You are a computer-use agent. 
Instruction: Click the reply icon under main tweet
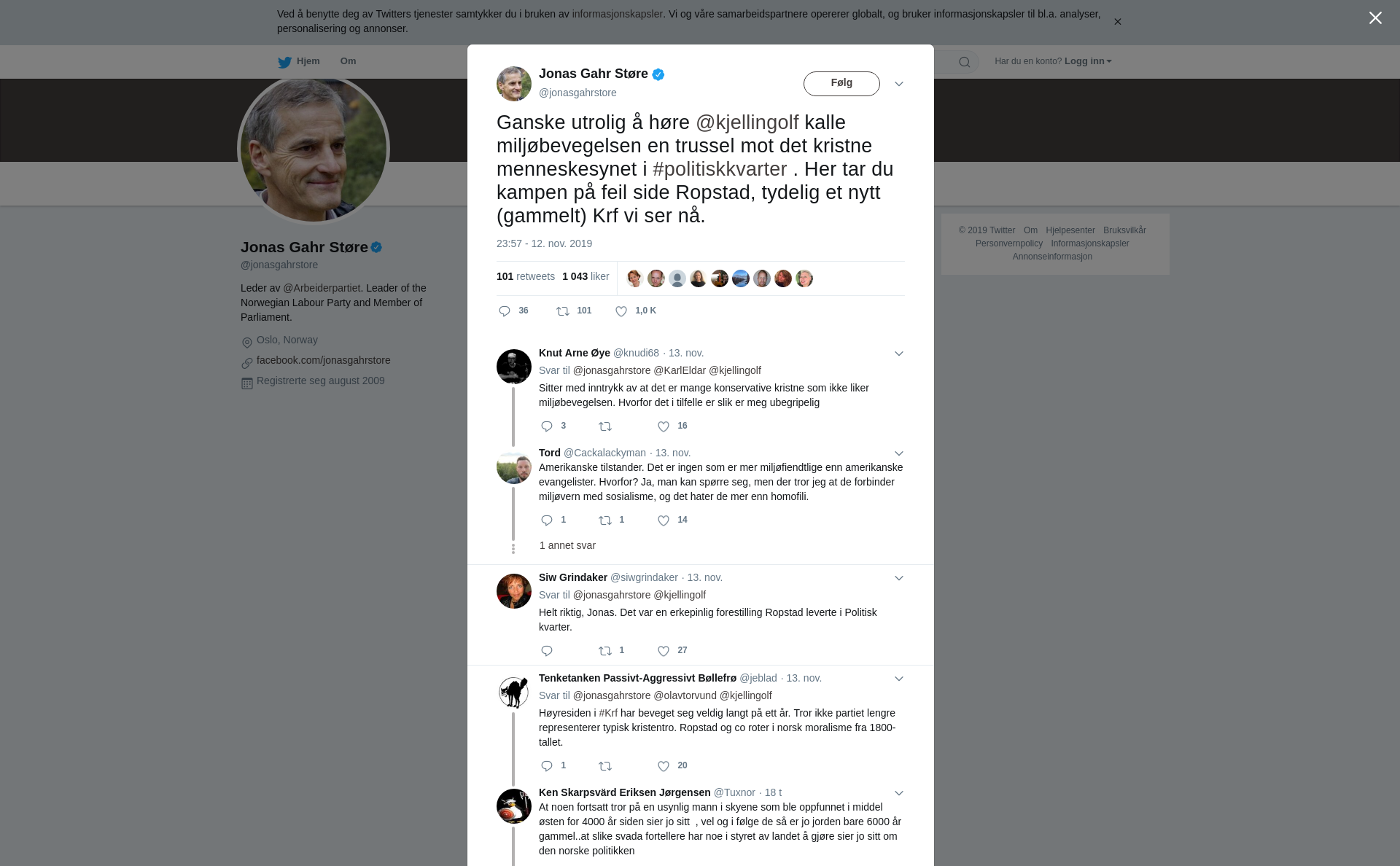(x=505, y=311)
